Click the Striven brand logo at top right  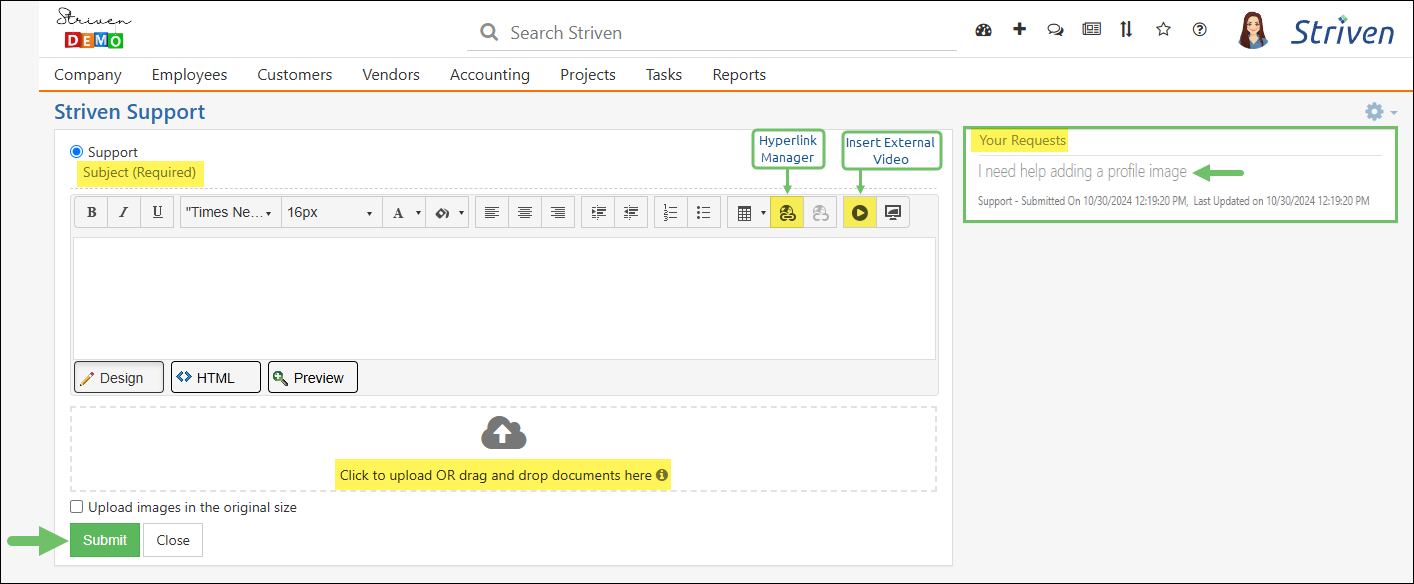[x=1342, y=31]
